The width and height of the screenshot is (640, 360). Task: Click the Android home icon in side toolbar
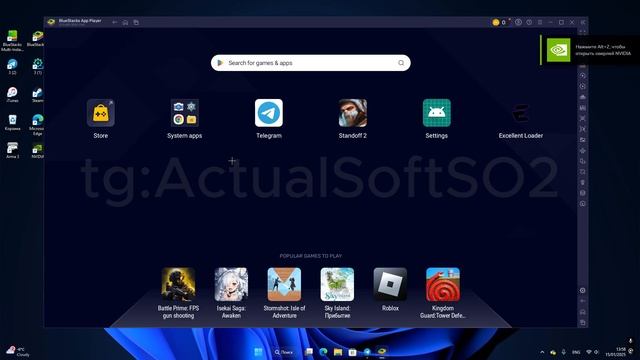pyautogui.click(x=583, y=312)
